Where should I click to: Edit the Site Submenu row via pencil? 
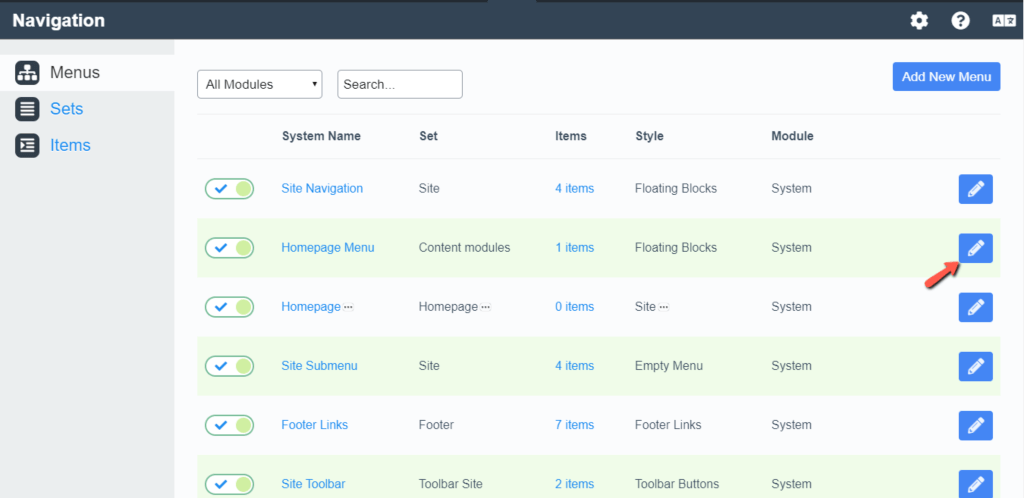coord(975,366)
